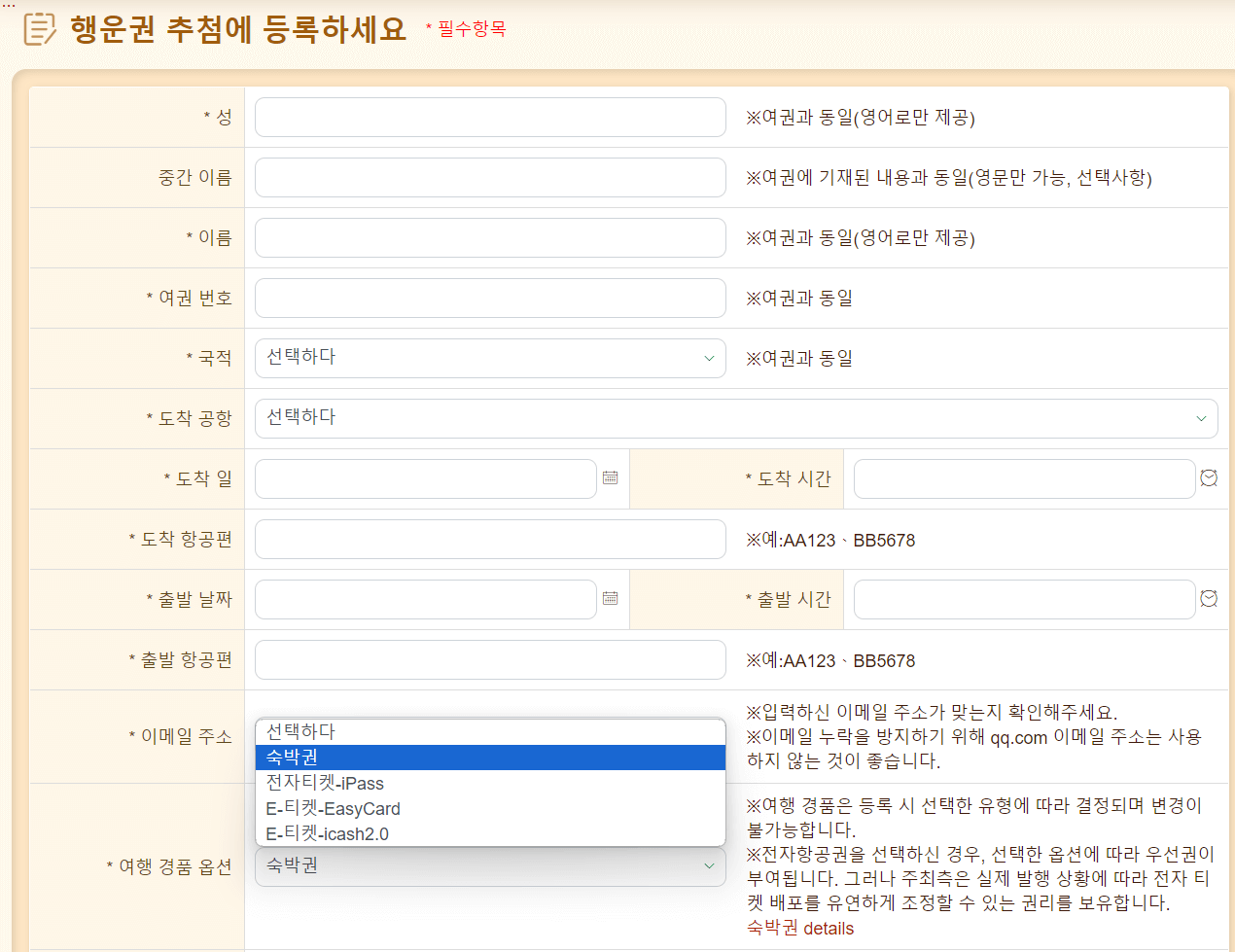
Task: Click the 여권 번호 passport number field
Action: tap(490, 298)
